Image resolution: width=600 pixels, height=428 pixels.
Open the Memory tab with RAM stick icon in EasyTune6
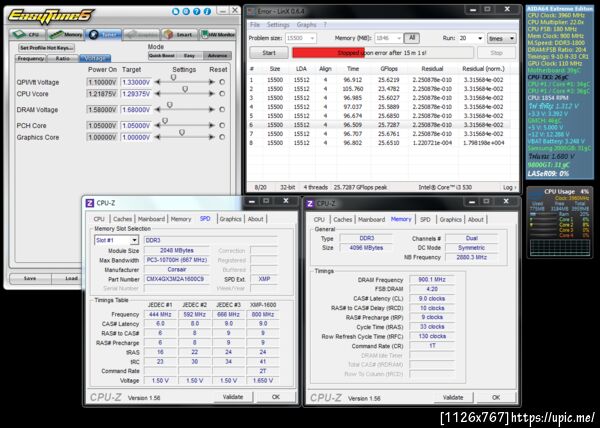pyautogui.click(x=65, y=34)
